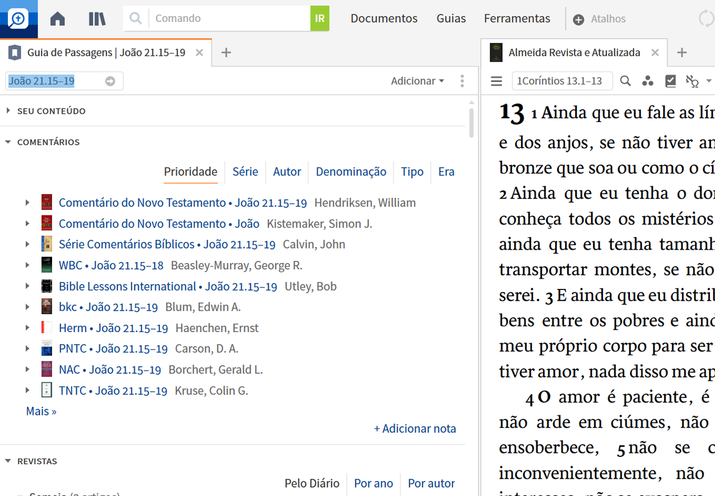Open Série Comentários Bíblicos link
715x496 pixels.
167,245
